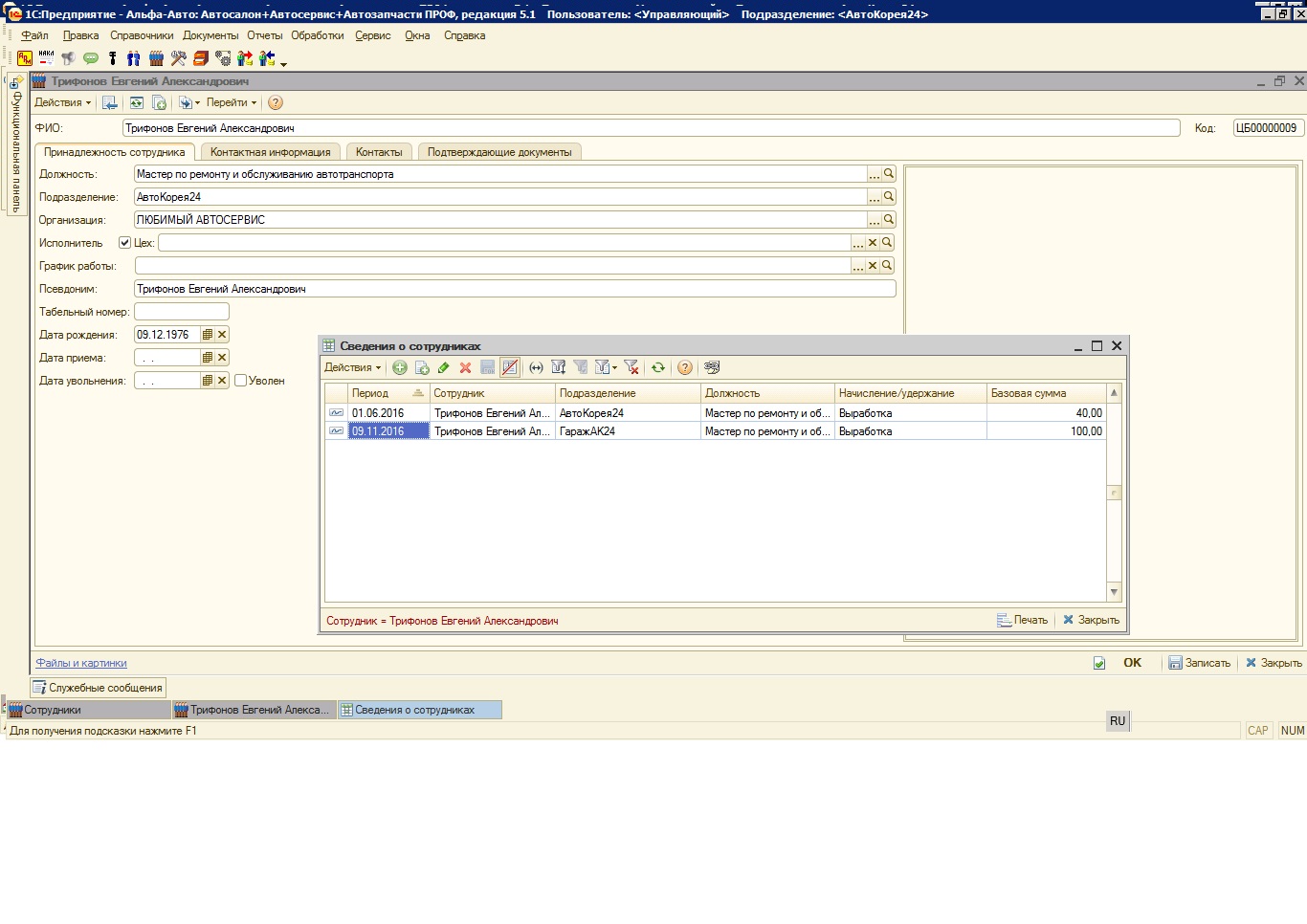The image size is (1307, 924).
Task: Open the Должность selection ellipsis button
Action: 874,174
